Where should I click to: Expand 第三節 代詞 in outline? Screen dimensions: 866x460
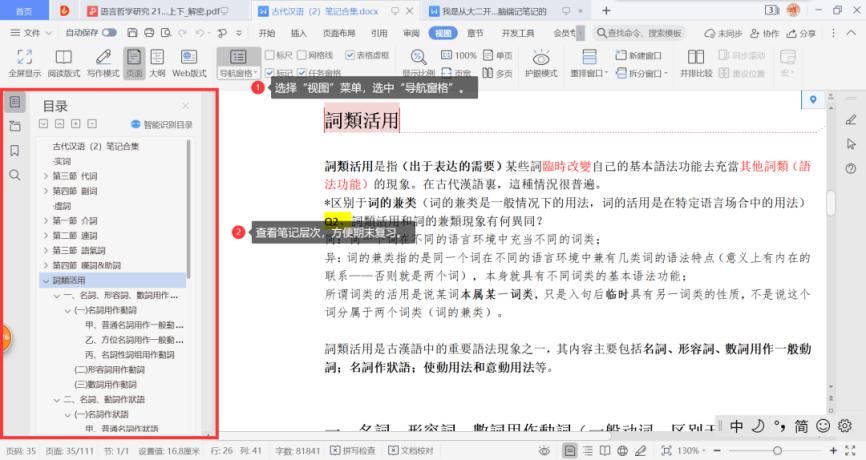click(46, 176)
